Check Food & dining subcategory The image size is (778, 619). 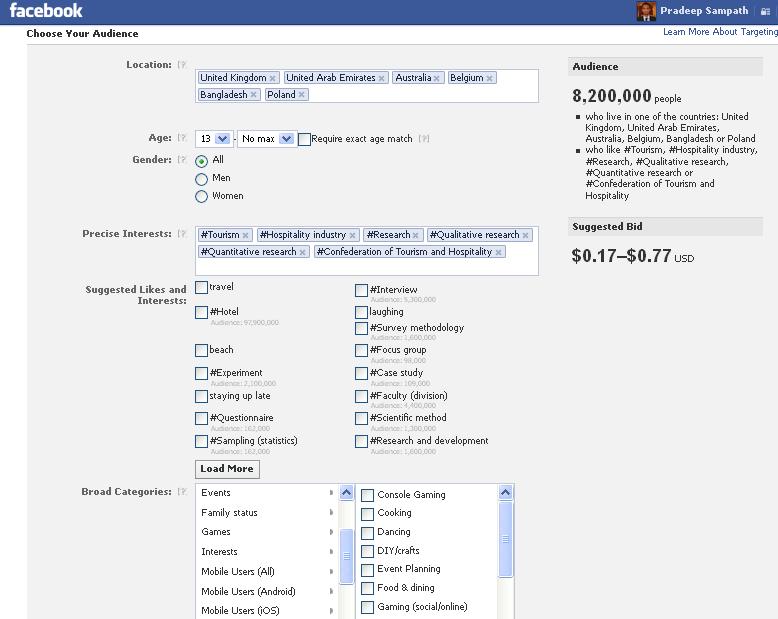(x=367, y=589)
